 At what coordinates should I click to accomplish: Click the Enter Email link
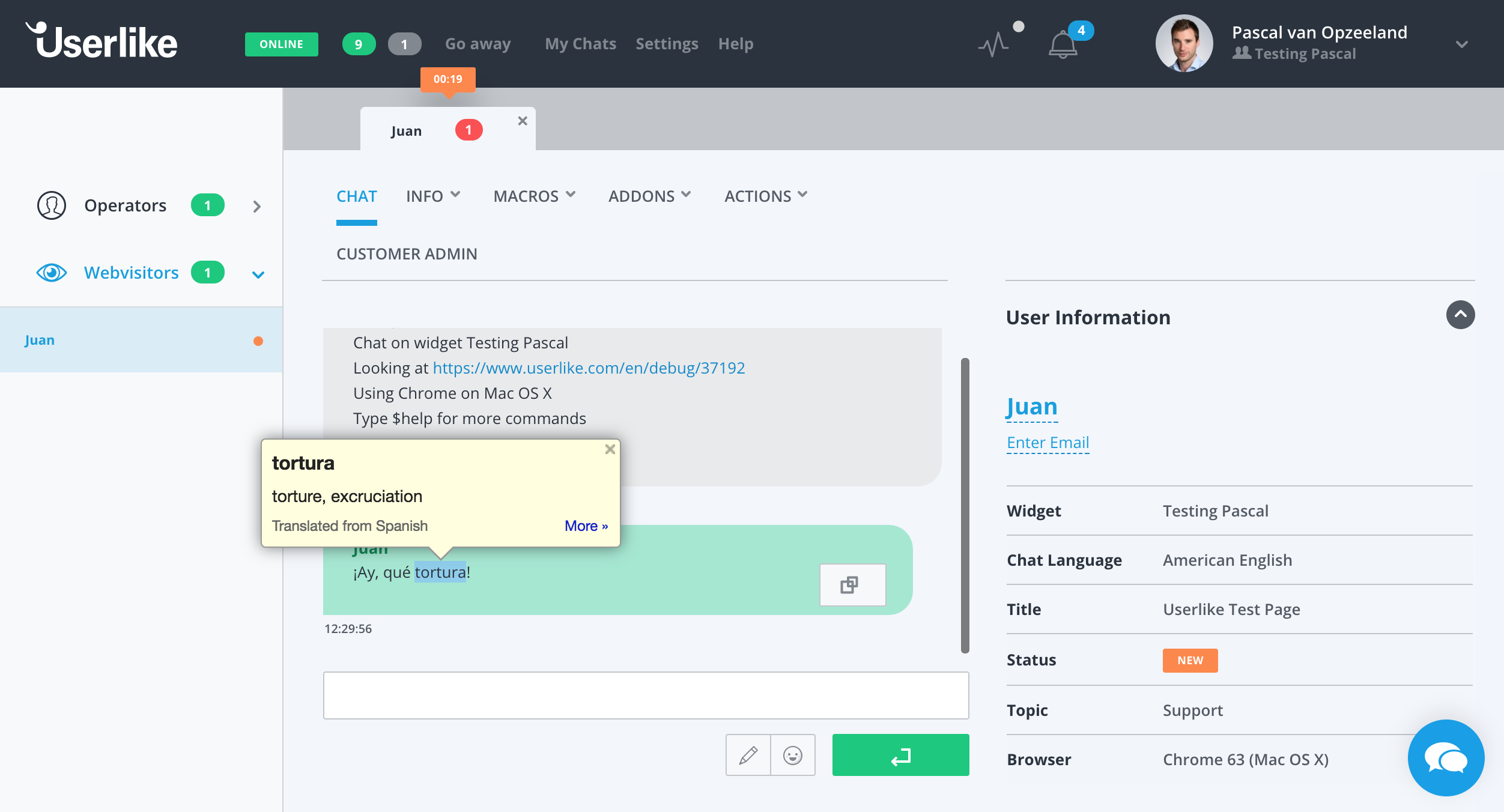1048,443
